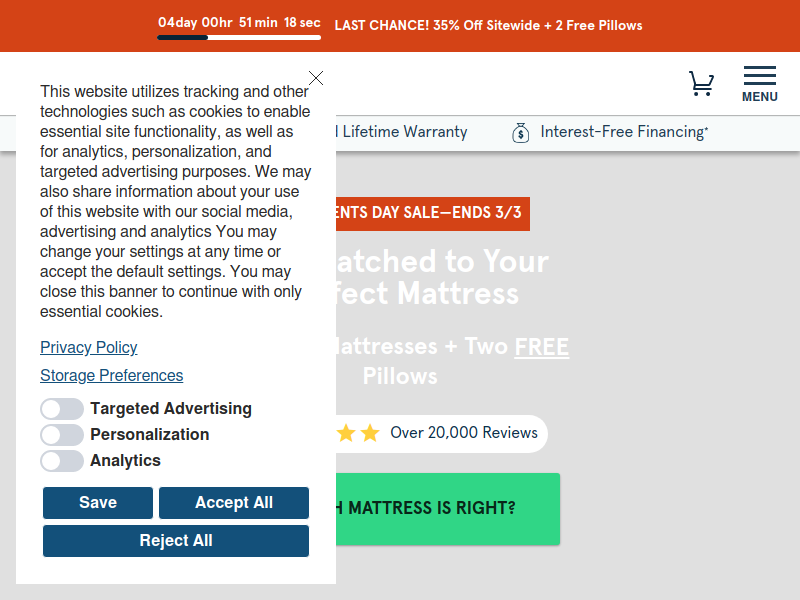Click the first gold review star
The image size is (800, 600).
(345, 433)
